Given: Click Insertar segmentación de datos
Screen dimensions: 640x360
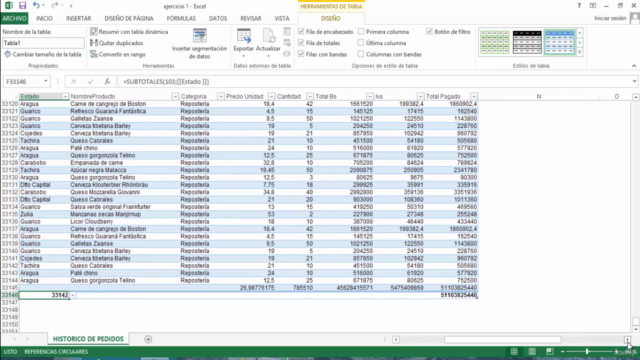Looking at the screenshot, I should point(199,44).
